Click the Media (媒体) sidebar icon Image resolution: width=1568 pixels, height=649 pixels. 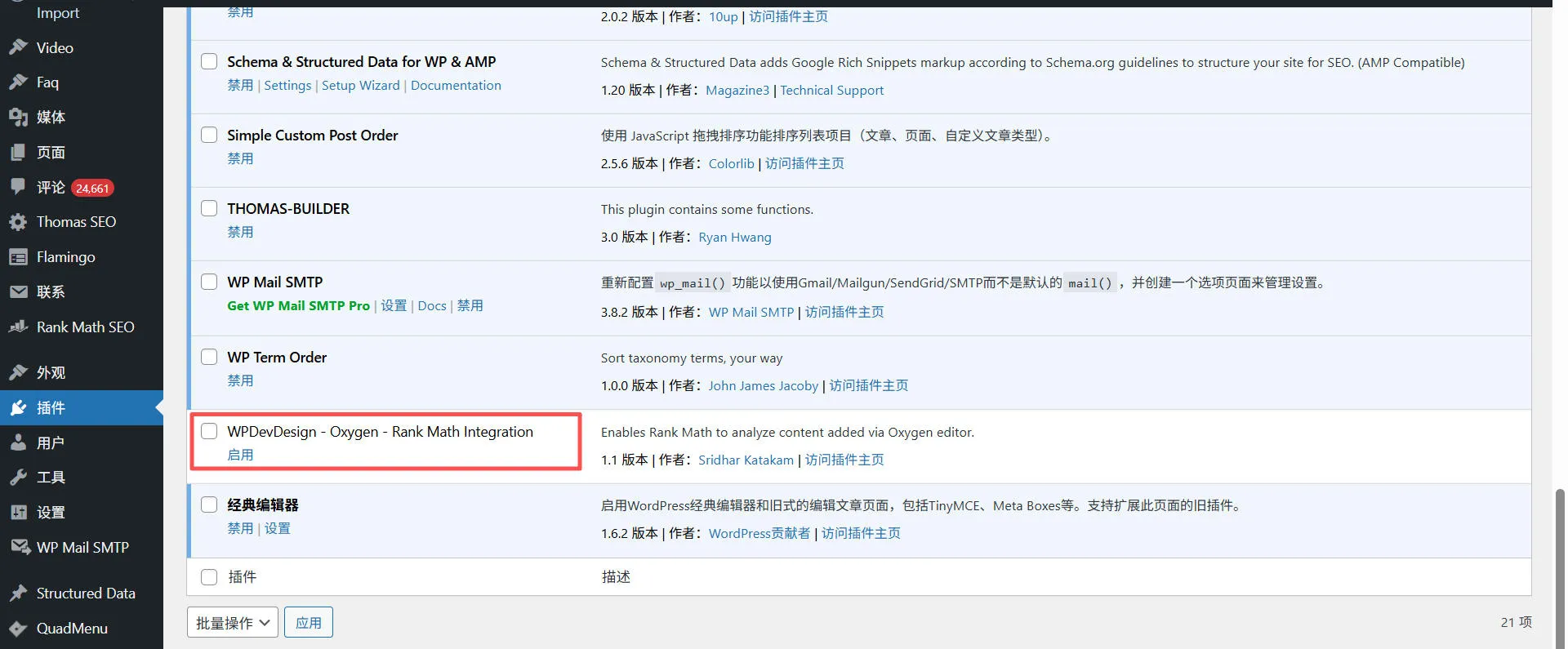(x=18, y=118)
